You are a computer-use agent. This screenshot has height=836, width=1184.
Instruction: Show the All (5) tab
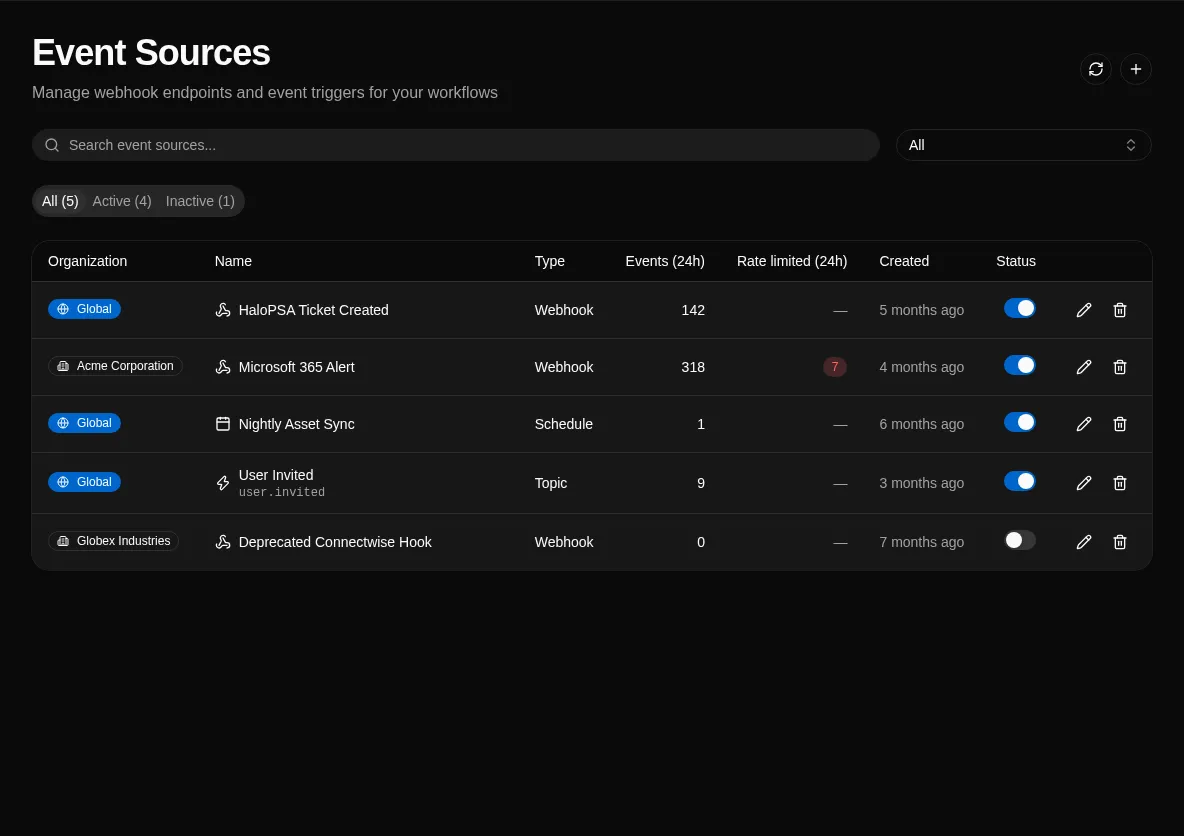(60, 201)
